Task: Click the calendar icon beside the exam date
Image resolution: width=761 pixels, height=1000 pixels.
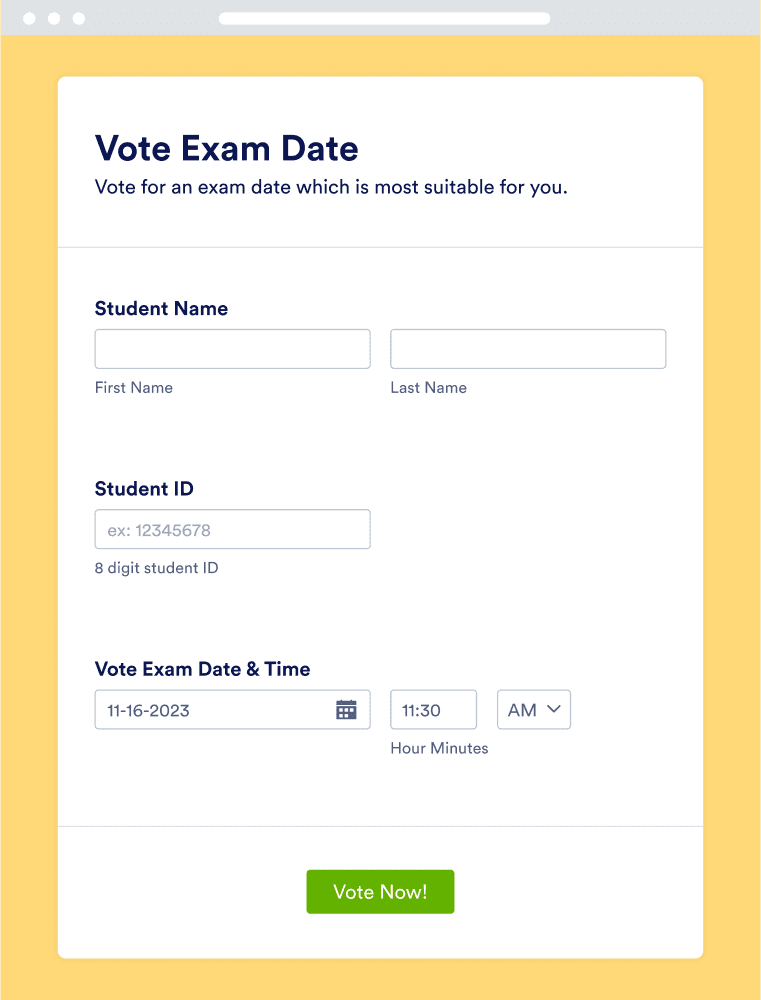Action: [x=346, y=709]
